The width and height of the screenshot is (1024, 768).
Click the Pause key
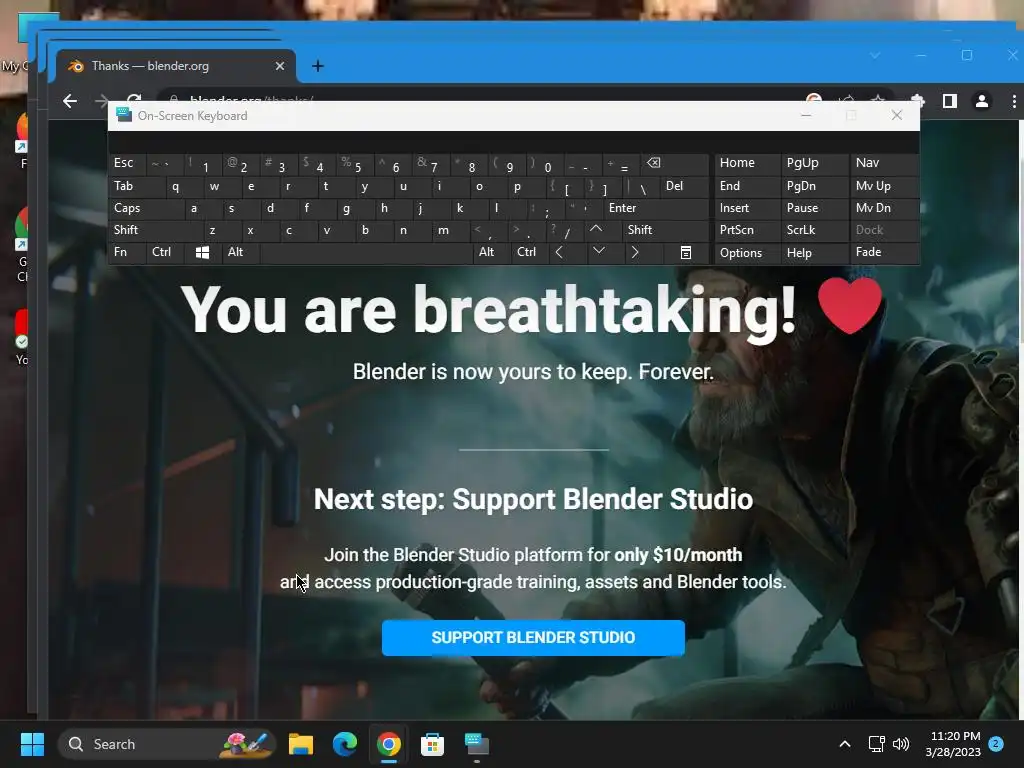814,208
